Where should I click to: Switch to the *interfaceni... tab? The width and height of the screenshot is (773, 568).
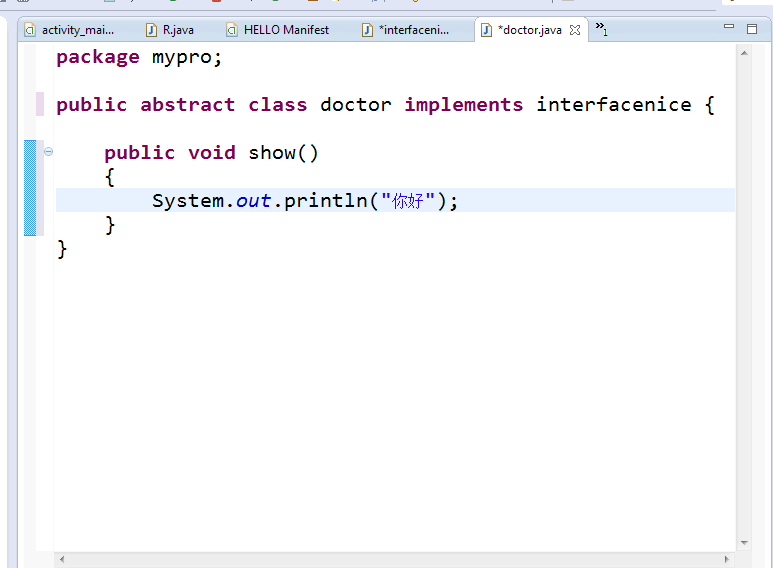[x=407, y=30]
